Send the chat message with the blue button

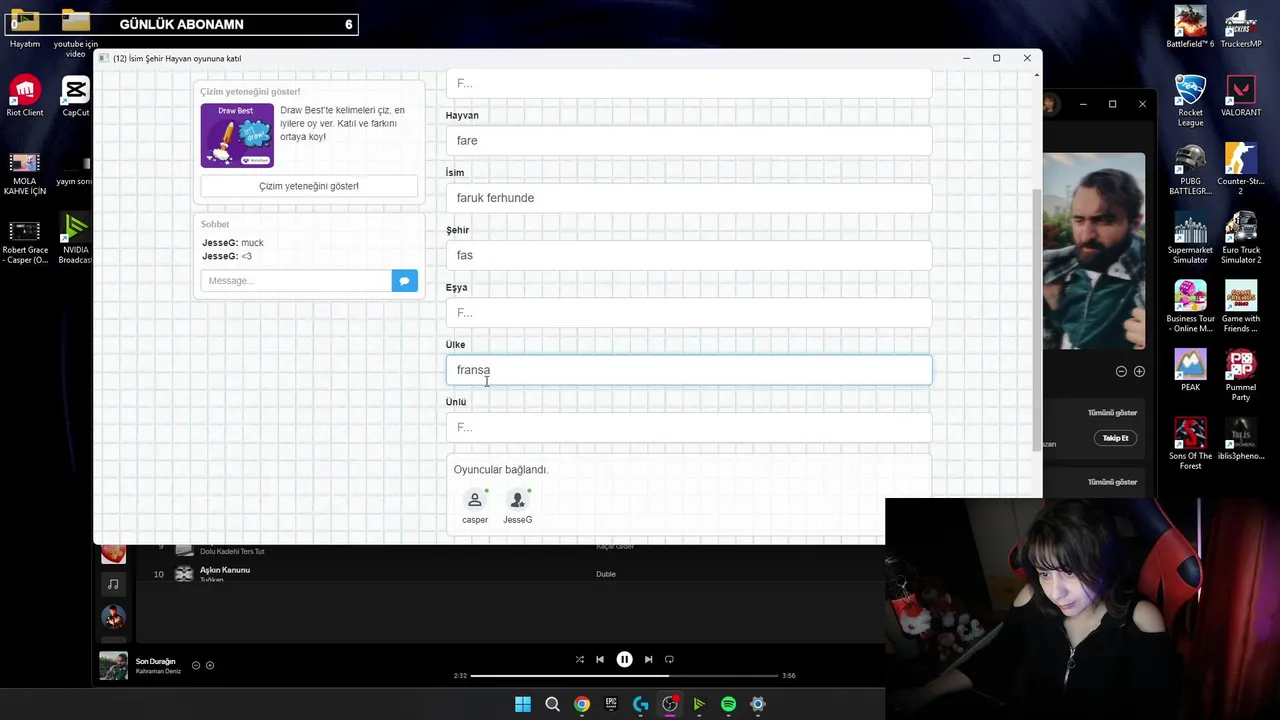[404, 281]
